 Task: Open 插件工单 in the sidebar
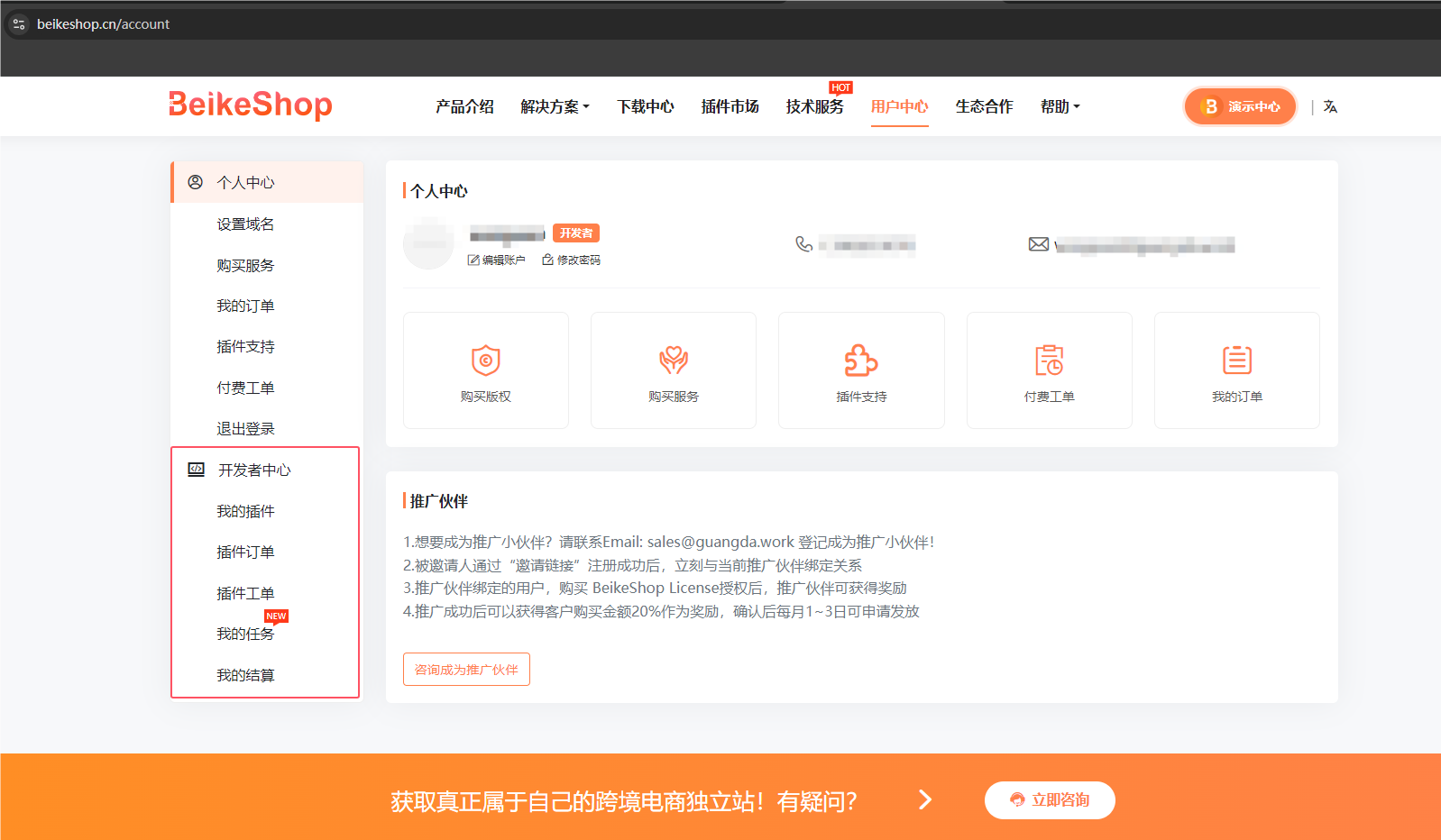pos(245,593)
